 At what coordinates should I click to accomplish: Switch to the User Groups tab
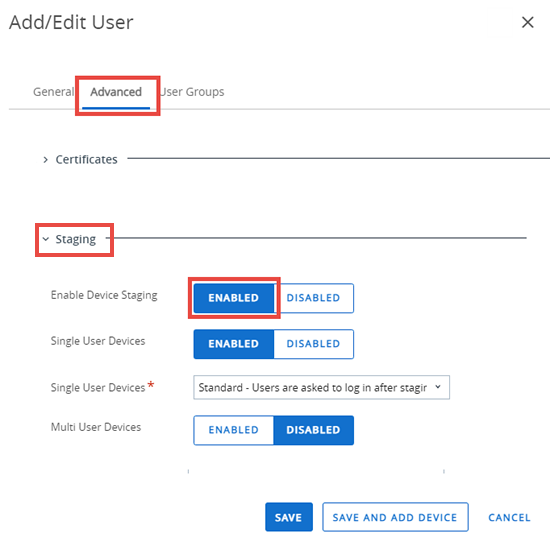192,92
